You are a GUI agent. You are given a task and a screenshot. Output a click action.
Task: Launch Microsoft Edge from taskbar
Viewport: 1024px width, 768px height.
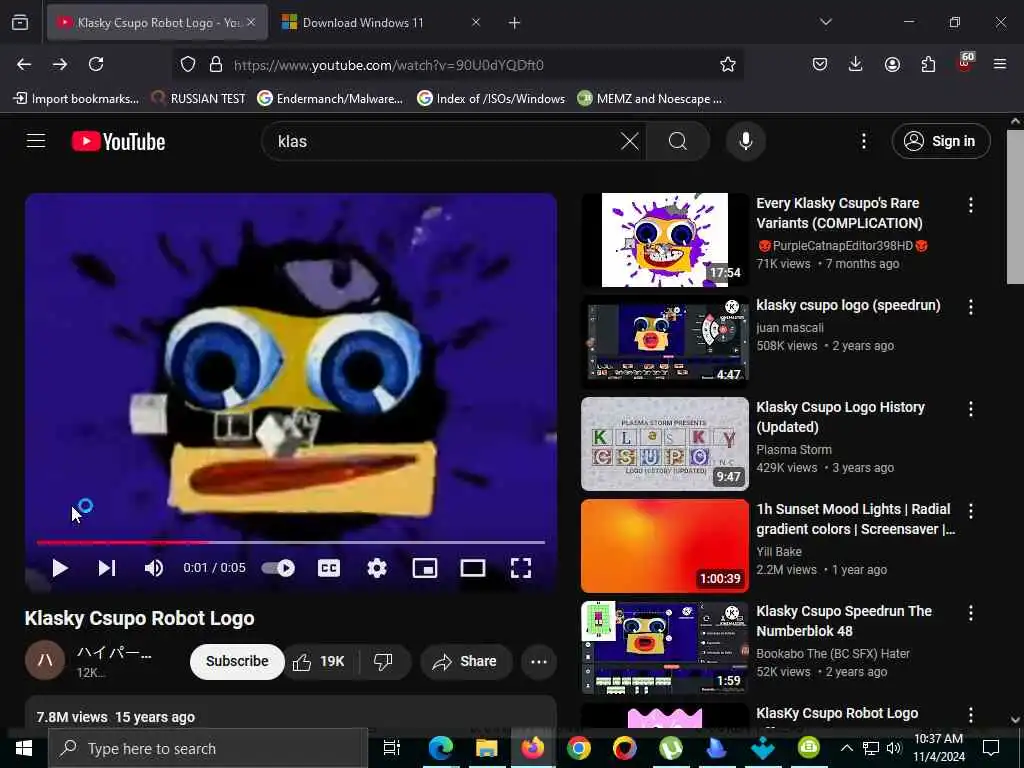(x=441, y=748)
